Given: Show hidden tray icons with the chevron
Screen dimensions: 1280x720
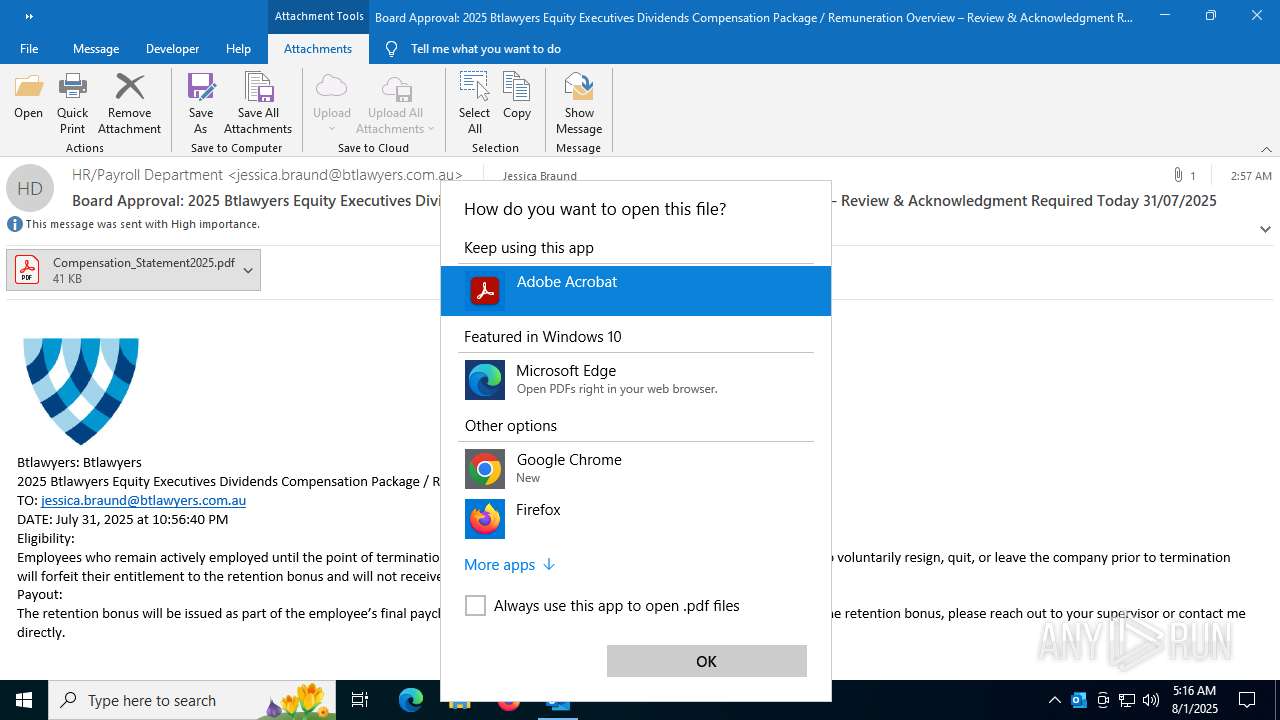Looking at the screenshot, I should click(1054, 700).
